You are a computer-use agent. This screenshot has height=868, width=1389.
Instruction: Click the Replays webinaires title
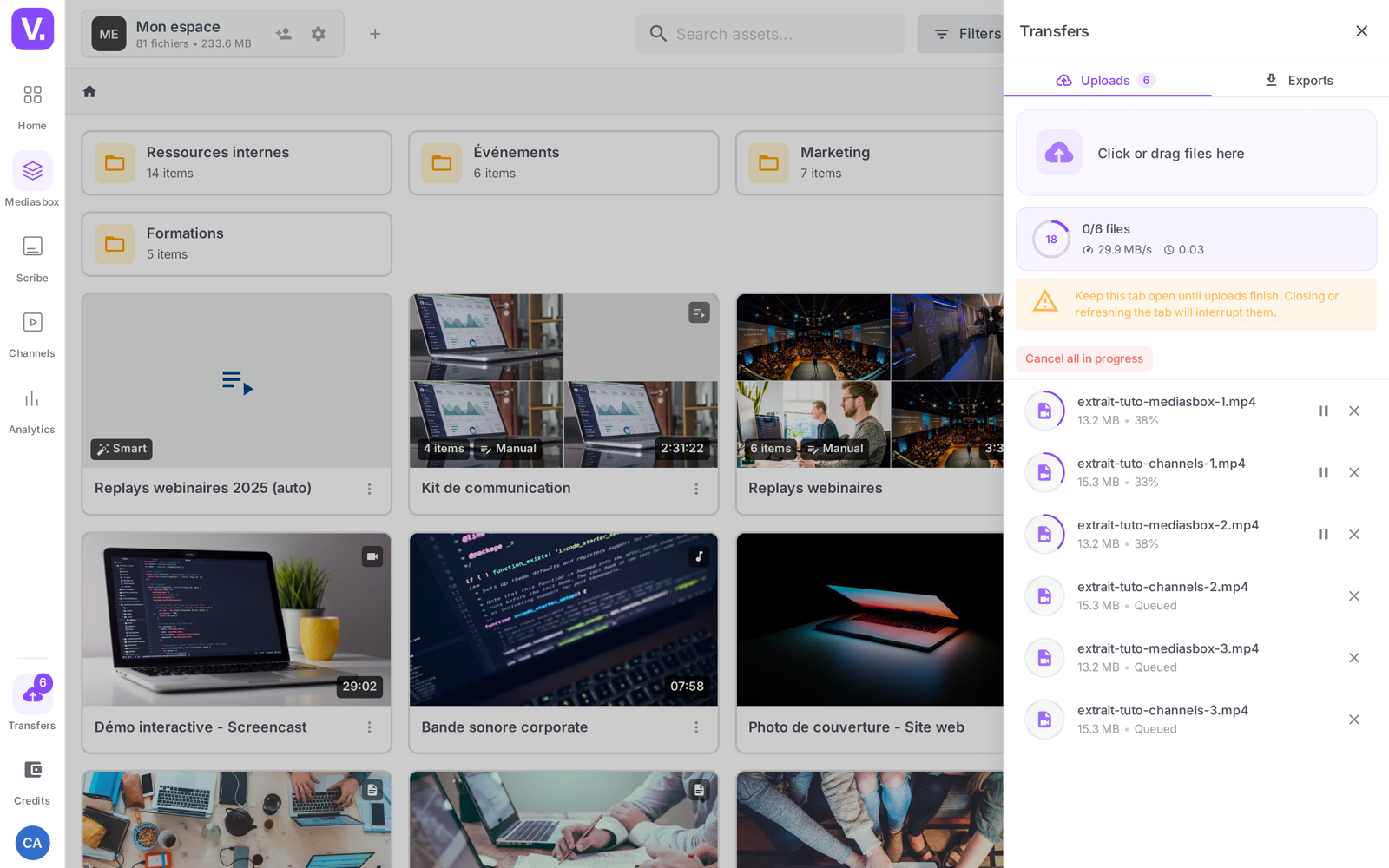[815, 488]
